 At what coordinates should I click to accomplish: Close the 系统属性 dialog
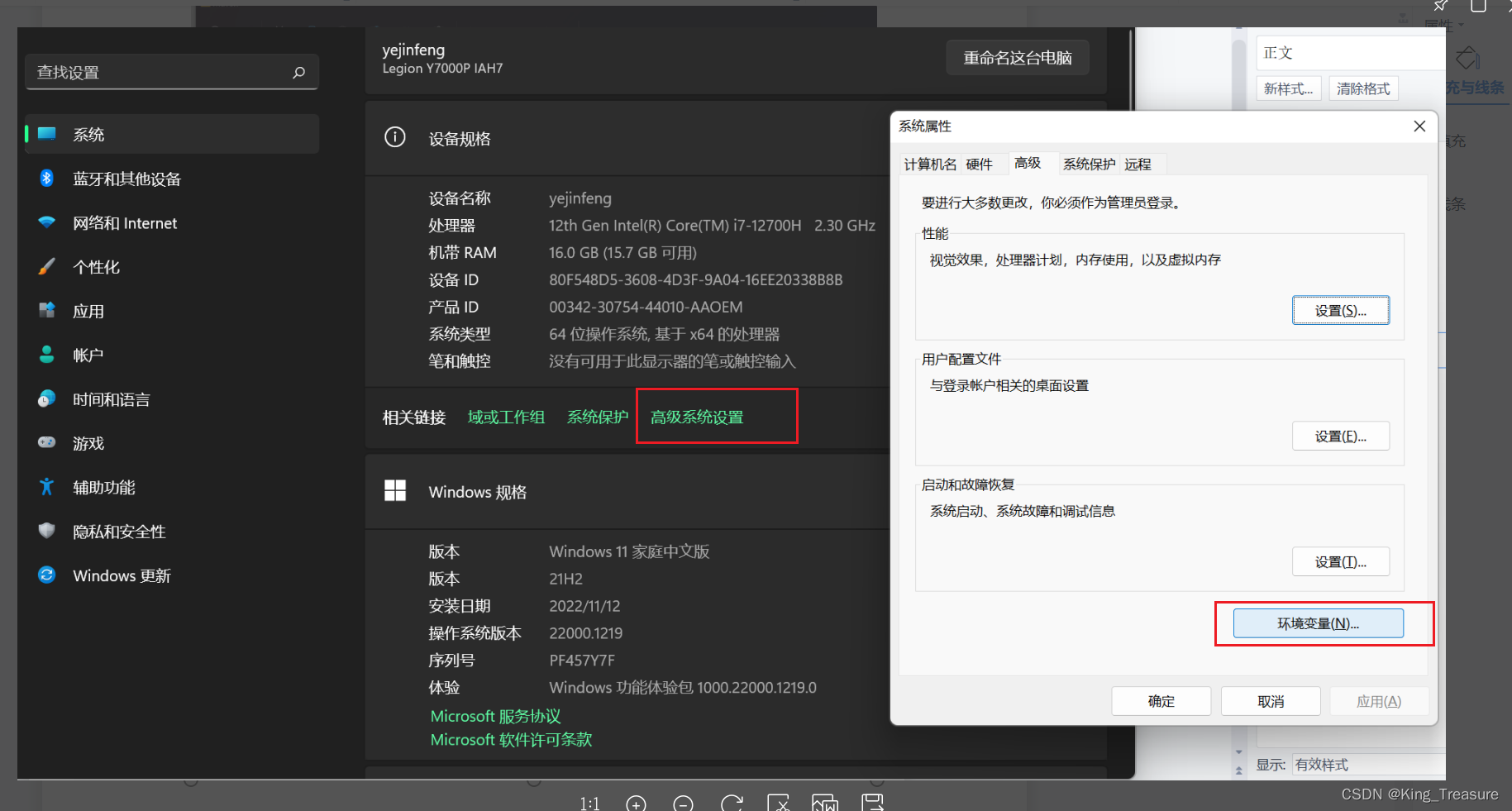coord(1419,126)
